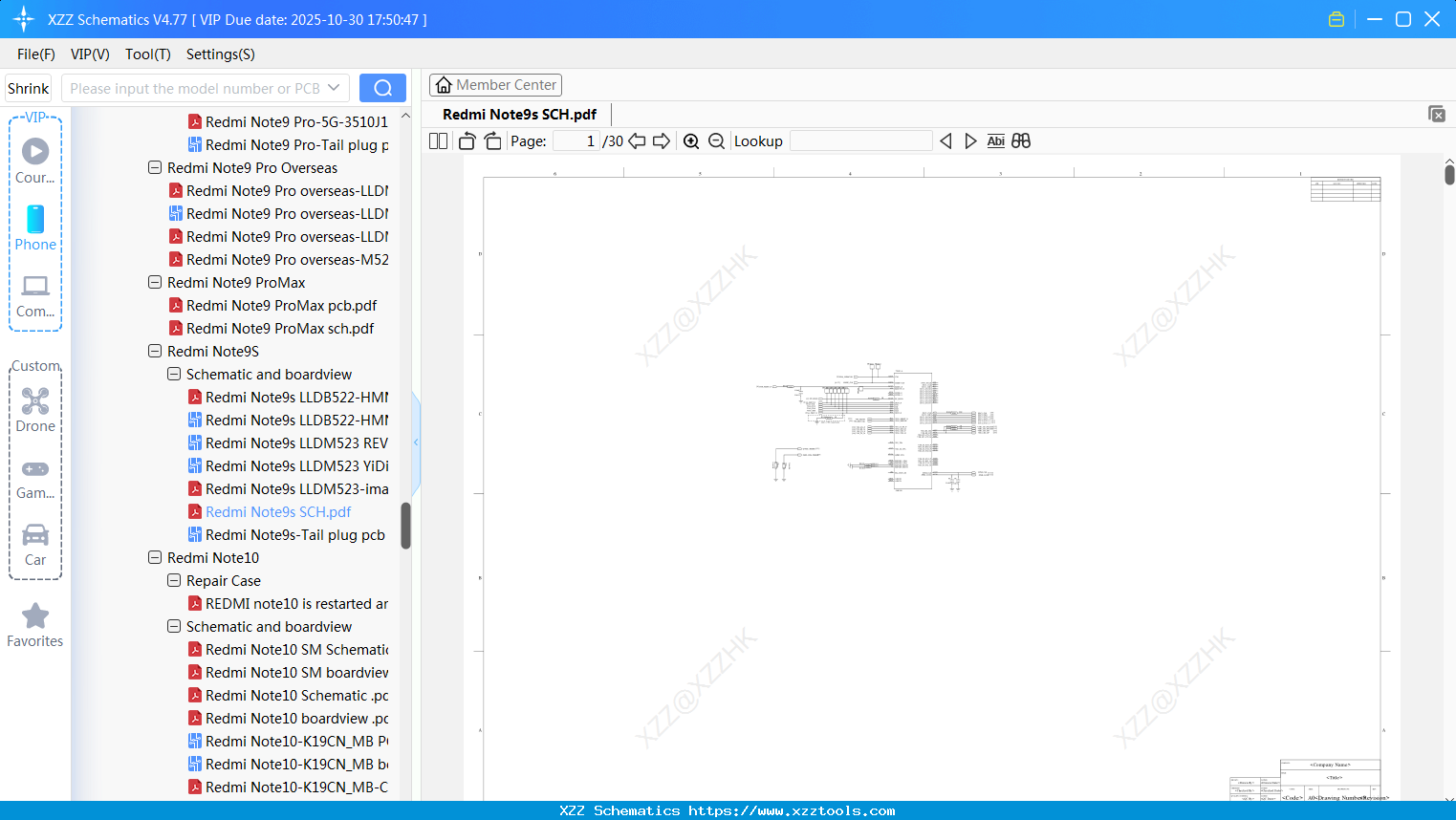
Task: Open xzztools.com link in status bar
Action: (792, 810)
